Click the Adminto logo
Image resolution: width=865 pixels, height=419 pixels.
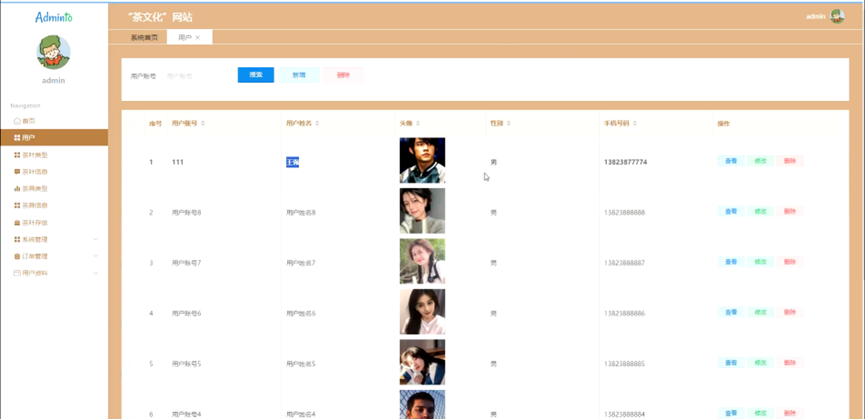click(54, 17)
